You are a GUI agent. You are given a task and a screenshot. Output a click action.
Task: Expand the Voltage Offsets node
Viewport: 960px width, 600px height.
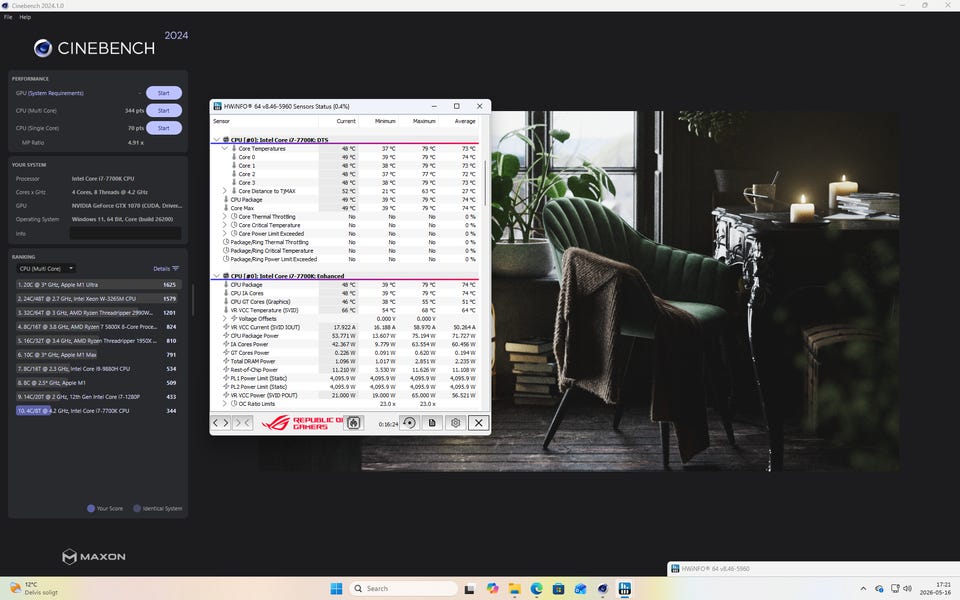pos(225,319)
